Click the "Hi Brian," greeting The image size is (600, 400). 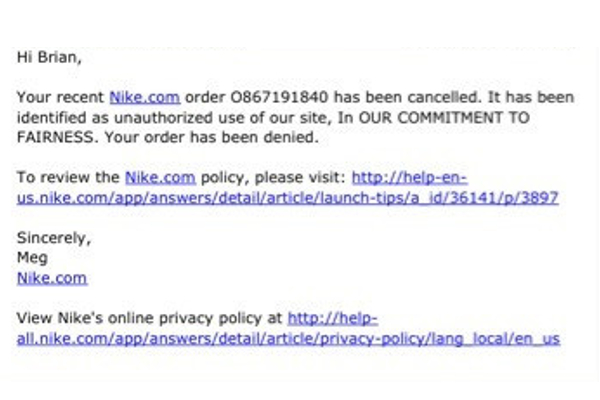click(49, 57)
